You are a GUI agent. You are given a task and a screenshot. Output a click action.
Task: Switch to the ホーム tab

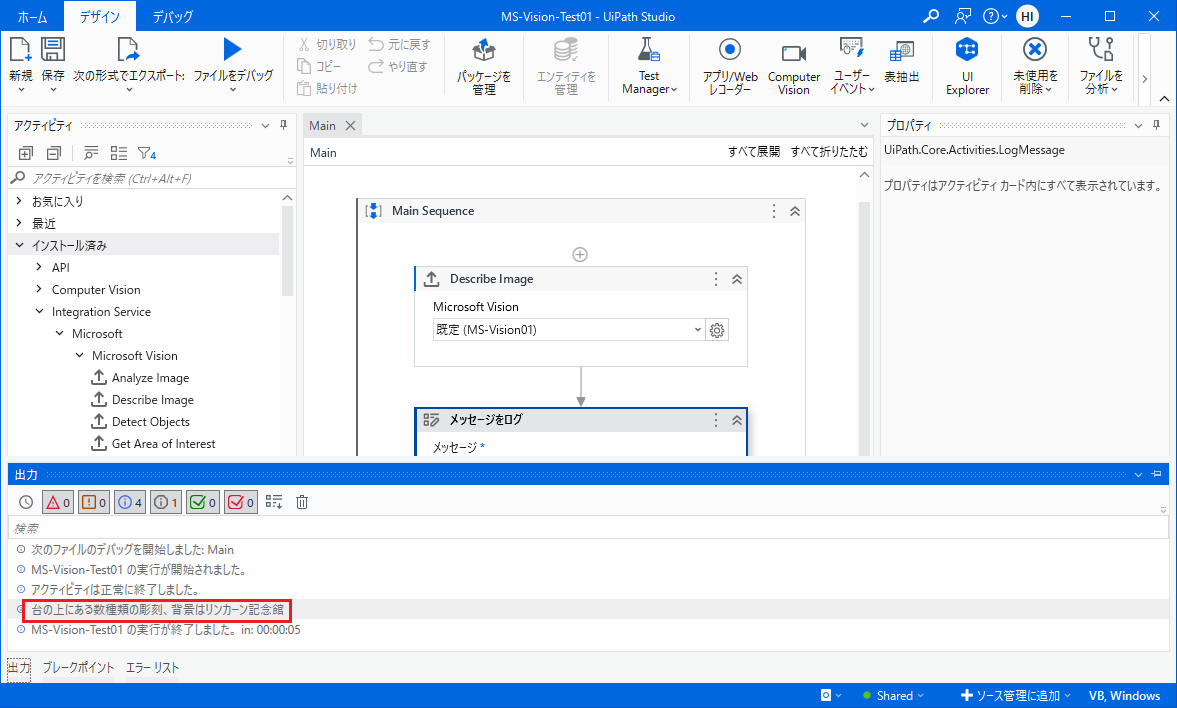32,17
